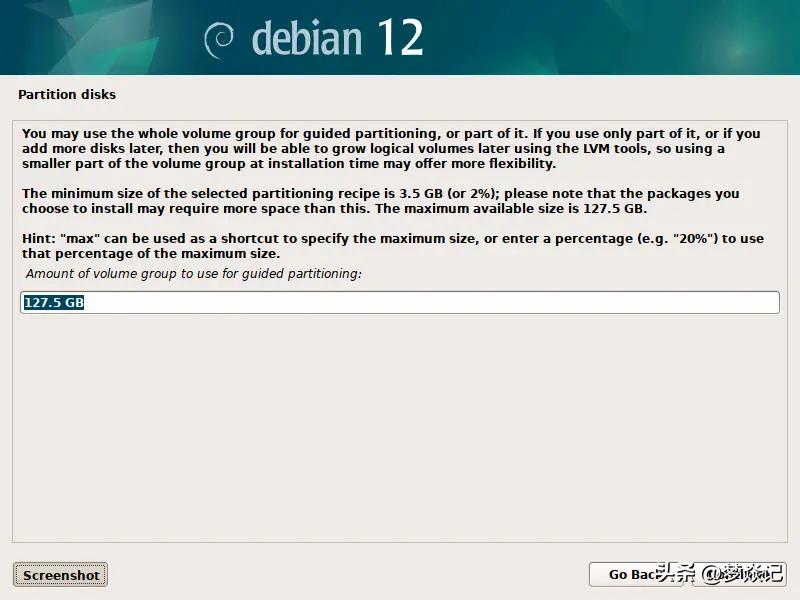Click the Debian swirl logo

[219, 39]
